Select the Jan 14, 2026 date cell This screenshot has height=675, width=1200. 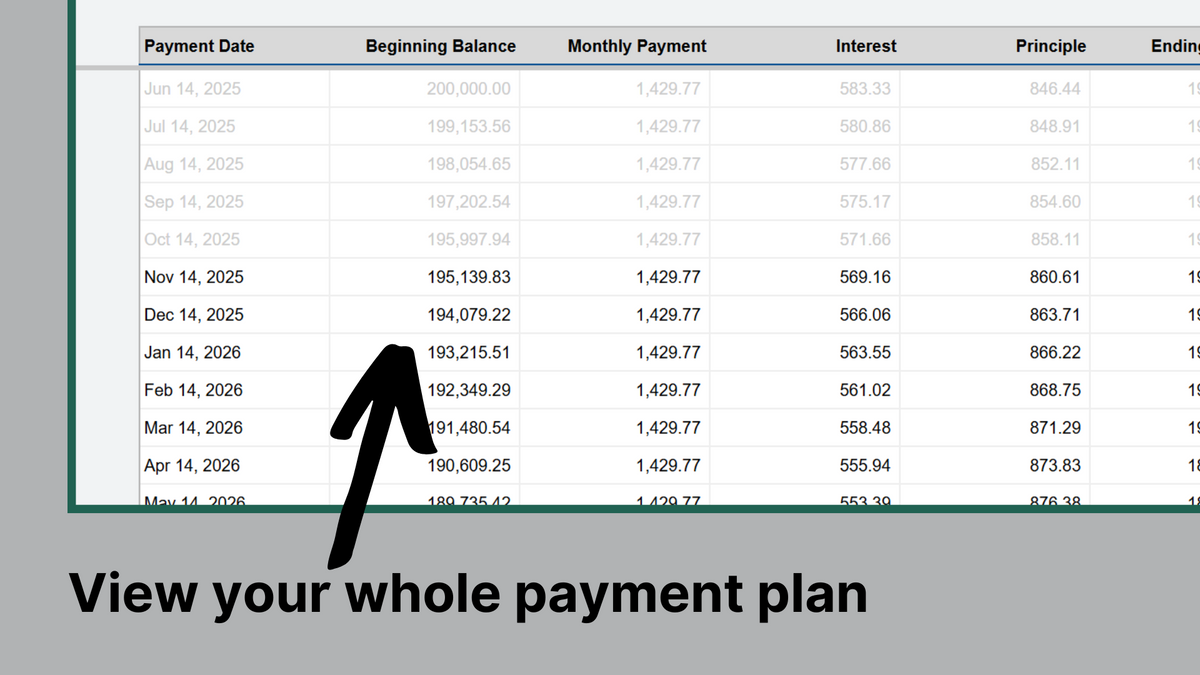coord(234,353)
